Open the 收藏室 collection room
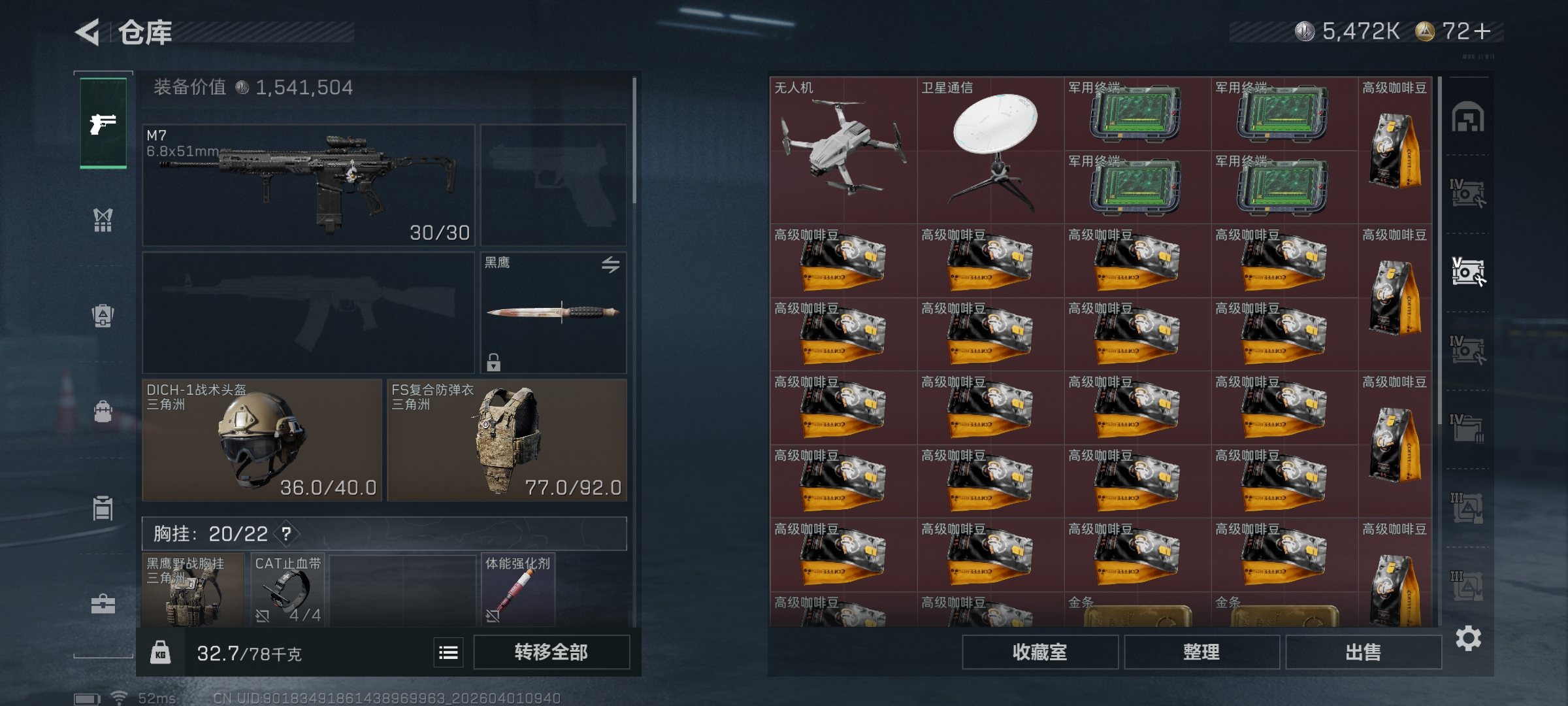Screen dimensions: 1568x706 pos(1040,652)
